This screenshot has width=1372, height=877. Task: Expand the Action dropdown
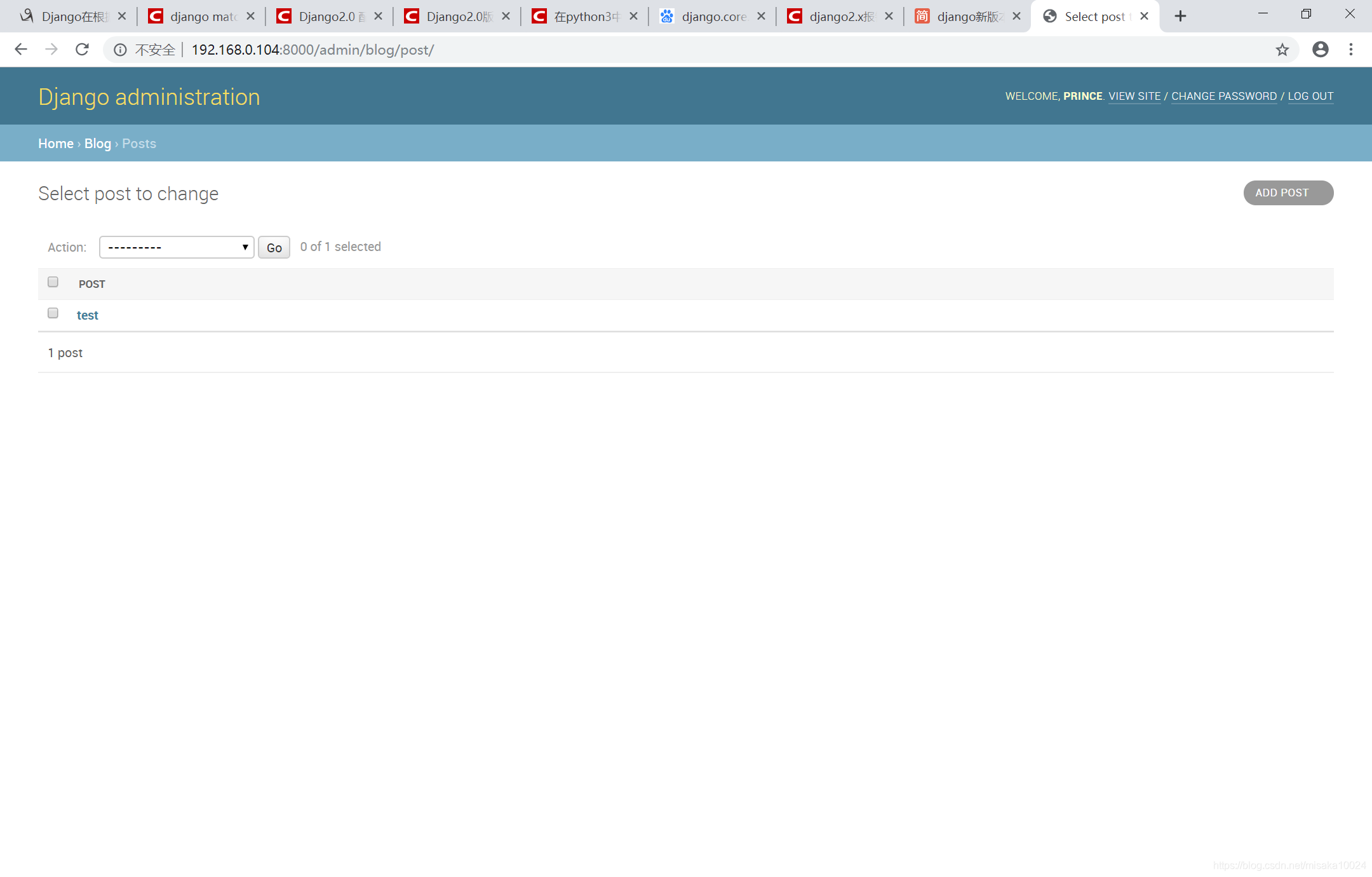177,247
